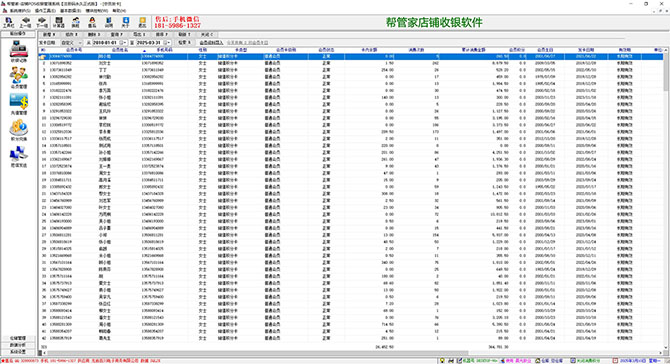The width and height of the screenshot is (670, 364).
Task: Open the Basic Data menu
Action: tap(70, 10)
